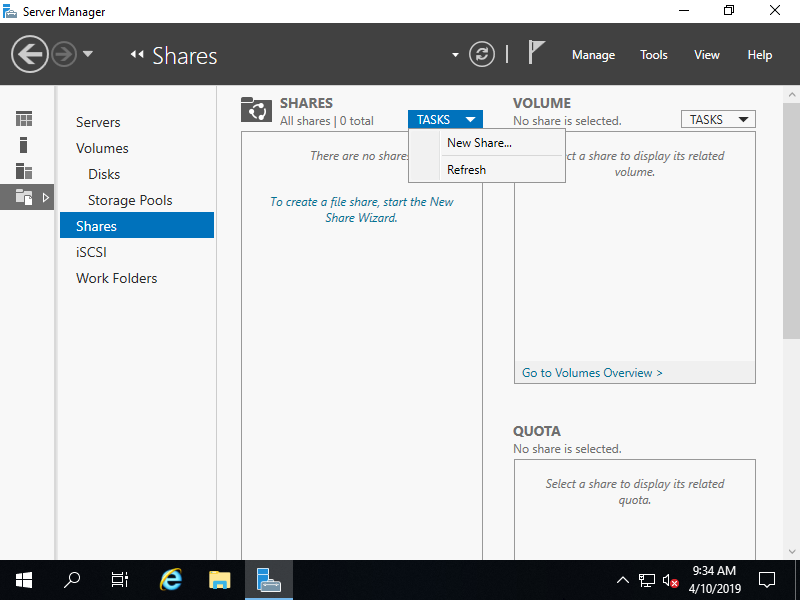This screenshot has height=600, width=800.
Task: Click the scrollbar down arrow
Action: [x=791, y=552]
